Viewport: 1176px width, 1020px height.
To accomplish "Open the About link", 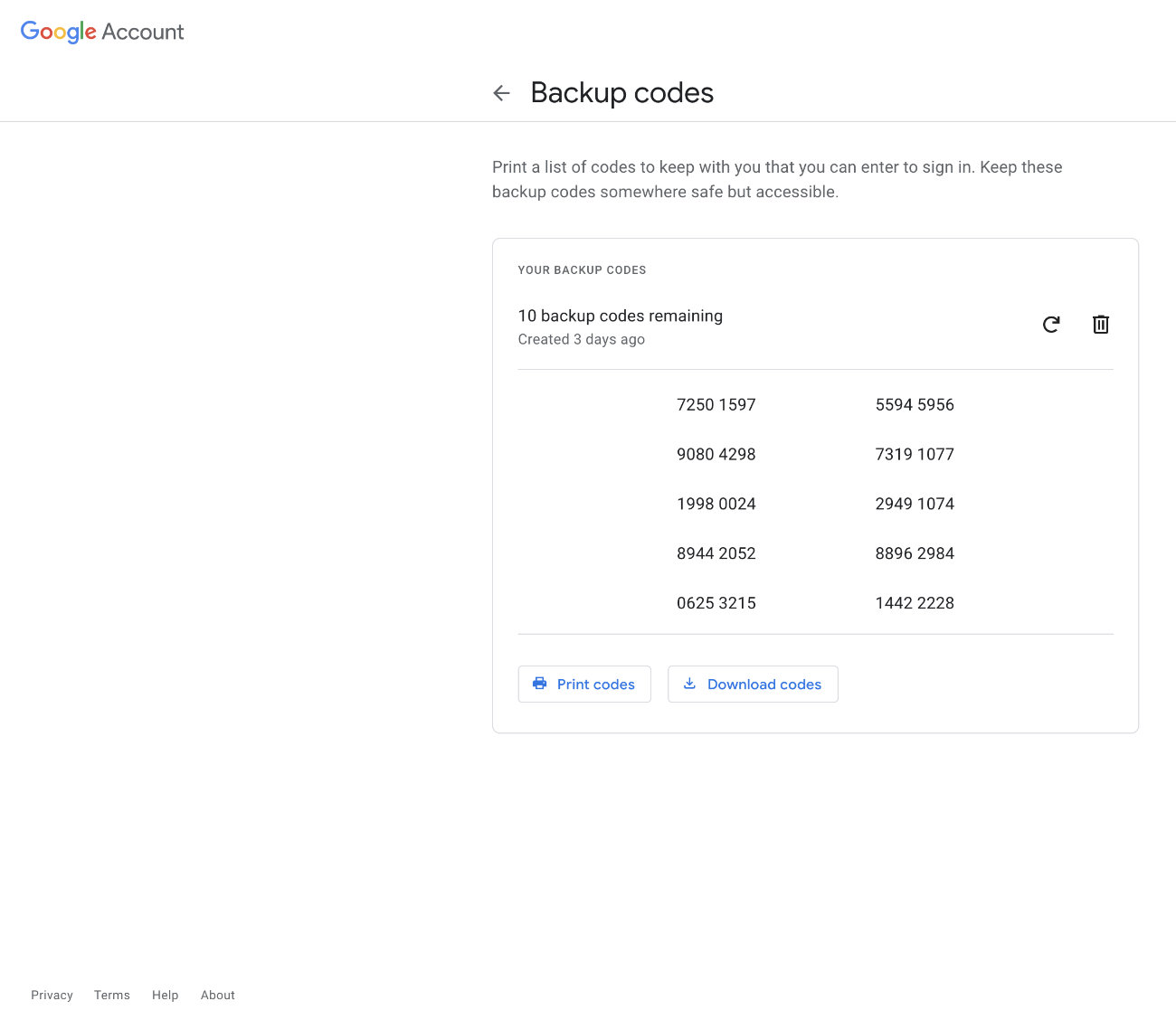I will point(217,995).
